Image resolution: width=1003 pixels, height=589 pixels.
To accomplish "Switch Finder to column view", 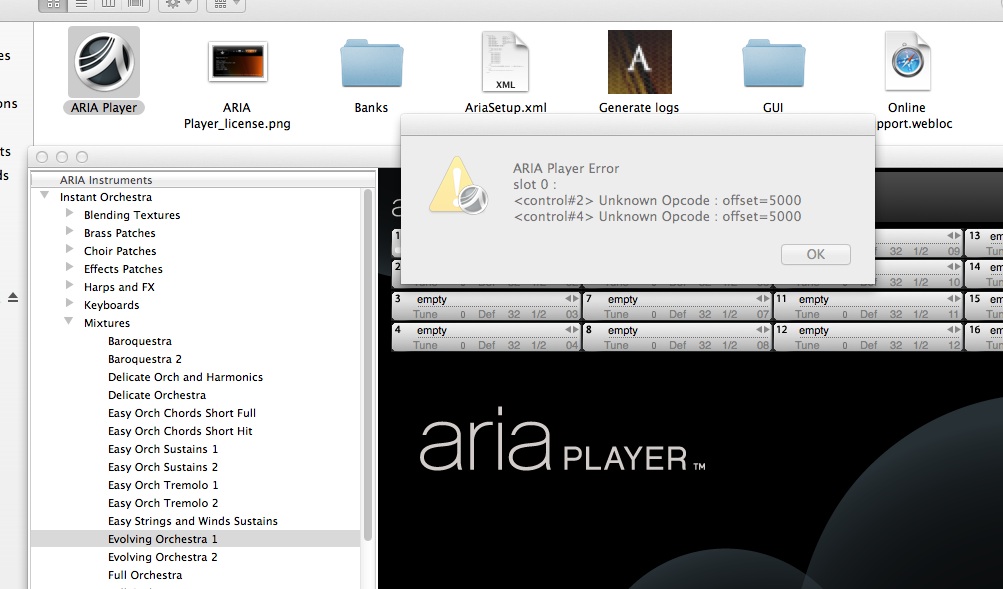I will click(x=108, y=5).
